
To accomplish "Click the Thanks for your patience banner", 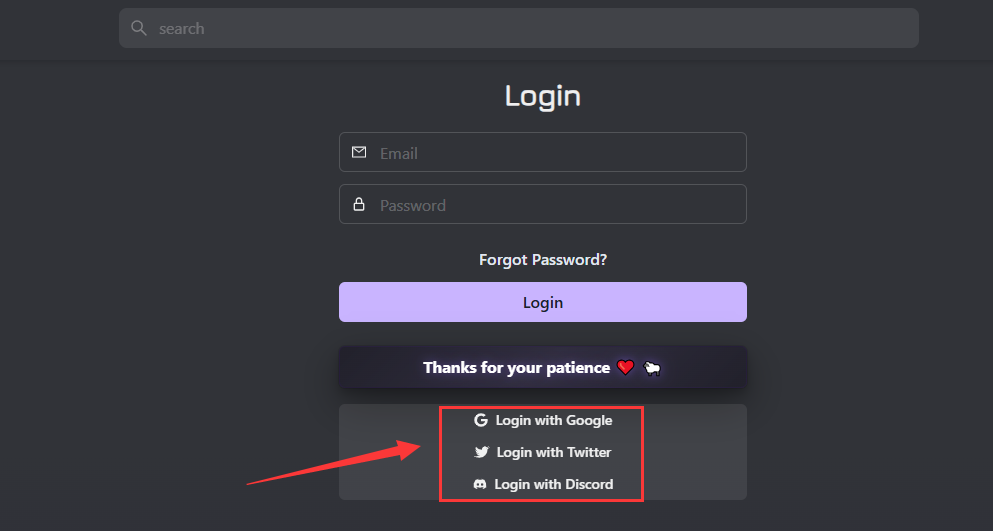I will 543,367.
